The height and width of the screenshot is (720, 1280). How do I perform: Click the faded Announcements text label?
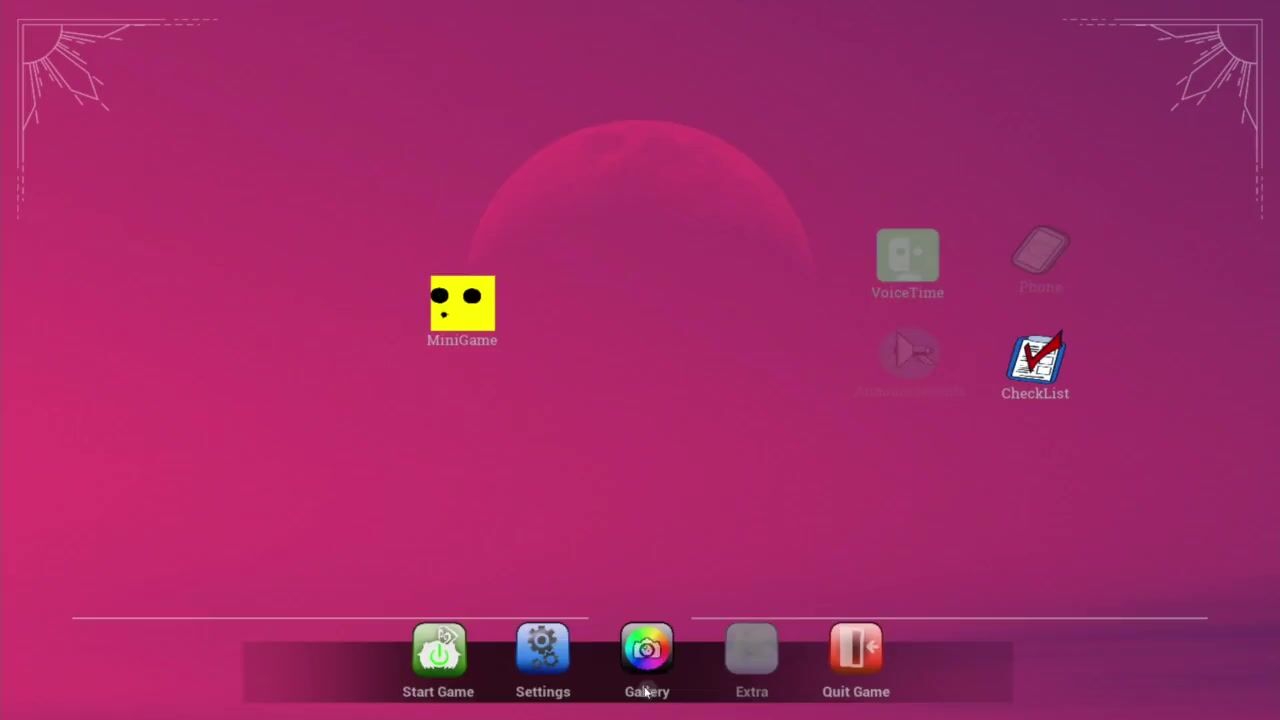tap(910, 391)
